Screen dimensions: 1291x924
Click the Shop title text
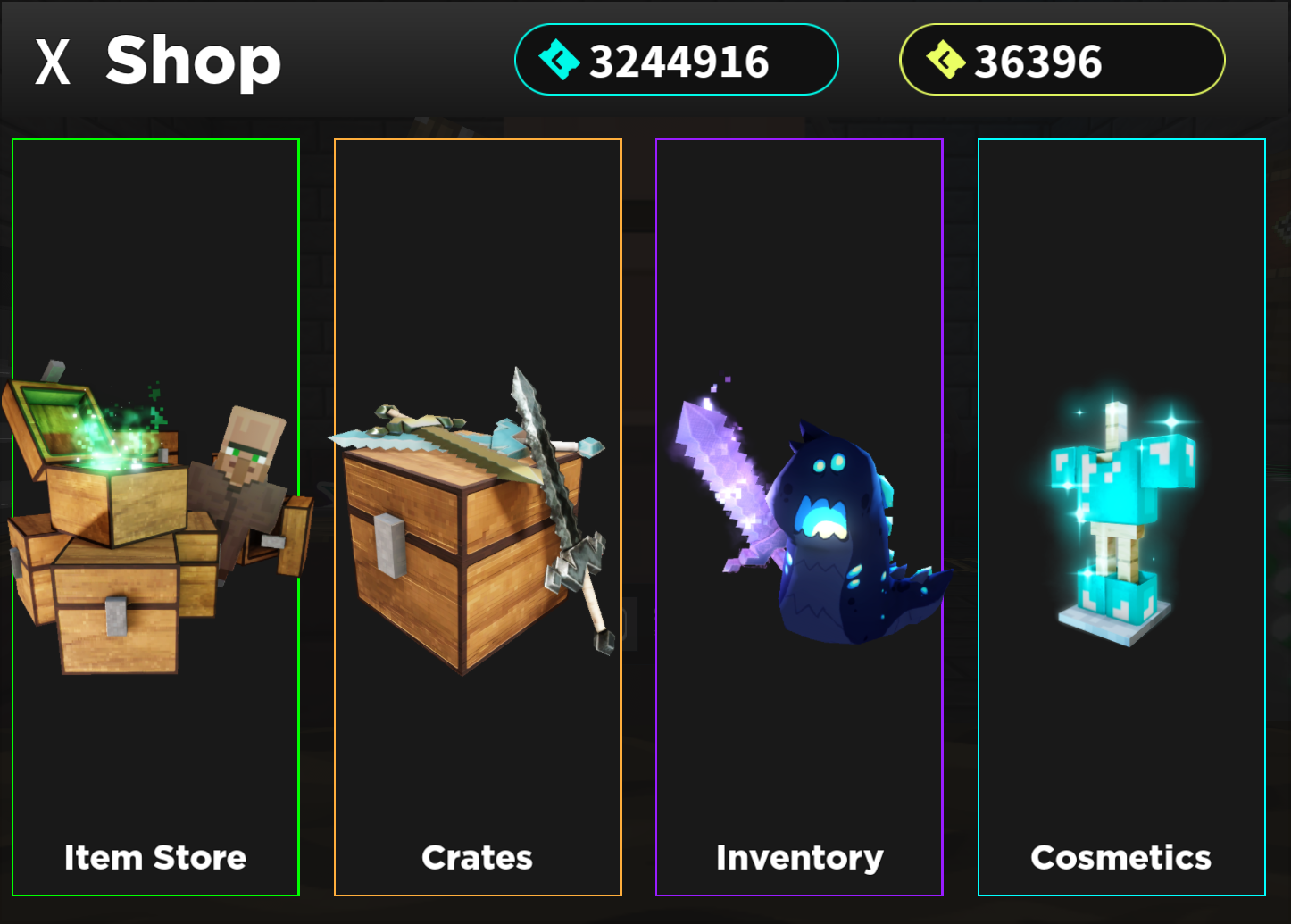pyautogui.click(x=193, y=61)
